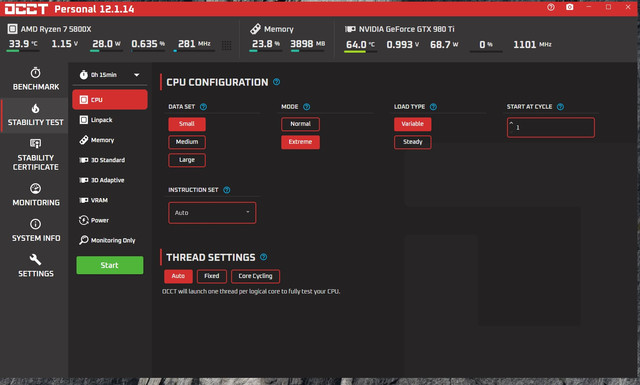This screenshot has width=640, height=385.
Task: Click the CPU usage 0.635 % reading
Action: pyautogui.click(x=148, y=44)
